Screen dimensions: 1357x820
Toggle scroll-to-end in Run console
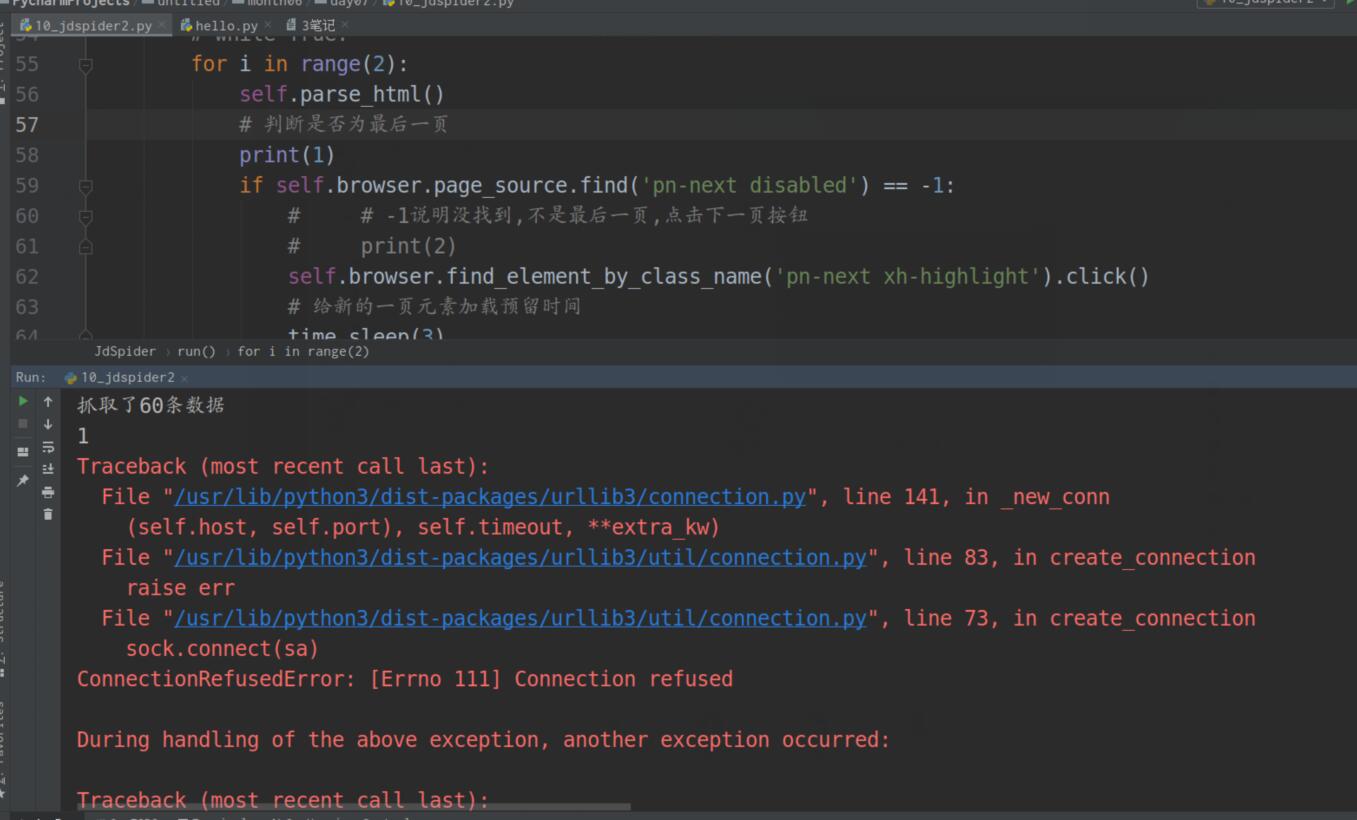coord(47,469)
